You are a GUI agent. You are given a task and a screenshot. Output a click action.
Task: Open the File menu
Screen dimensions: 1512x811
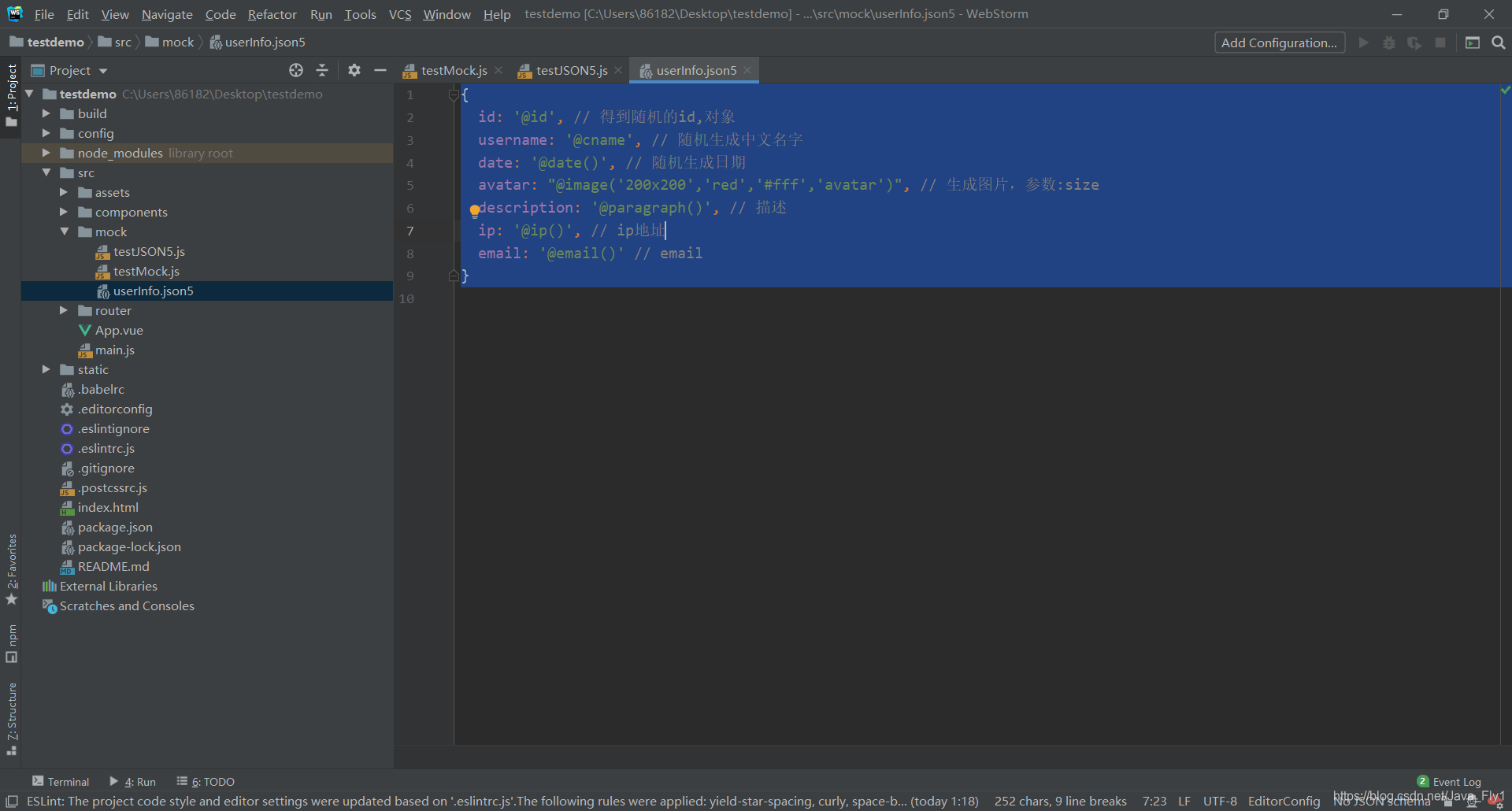tap(44, 14)
